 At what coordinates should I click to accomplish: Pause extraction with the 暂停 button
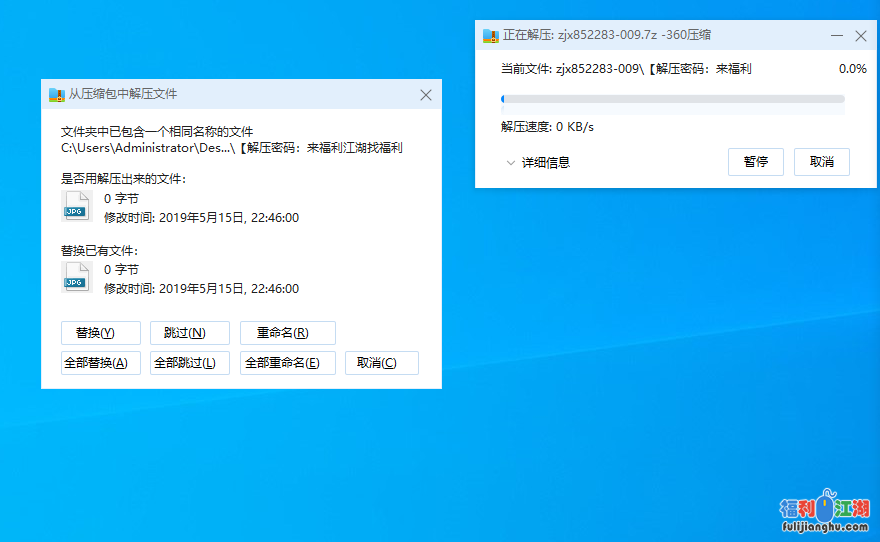pos(755,162)
